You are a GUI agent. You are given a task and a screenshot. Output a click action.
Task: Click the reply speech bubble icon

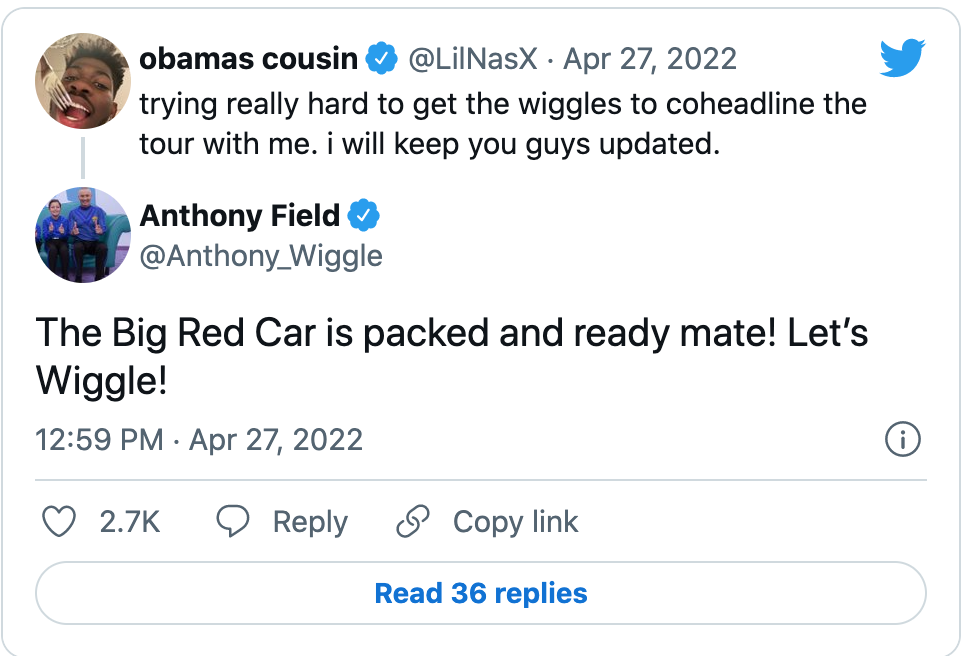pyautogui.click(x=233, y=521)
